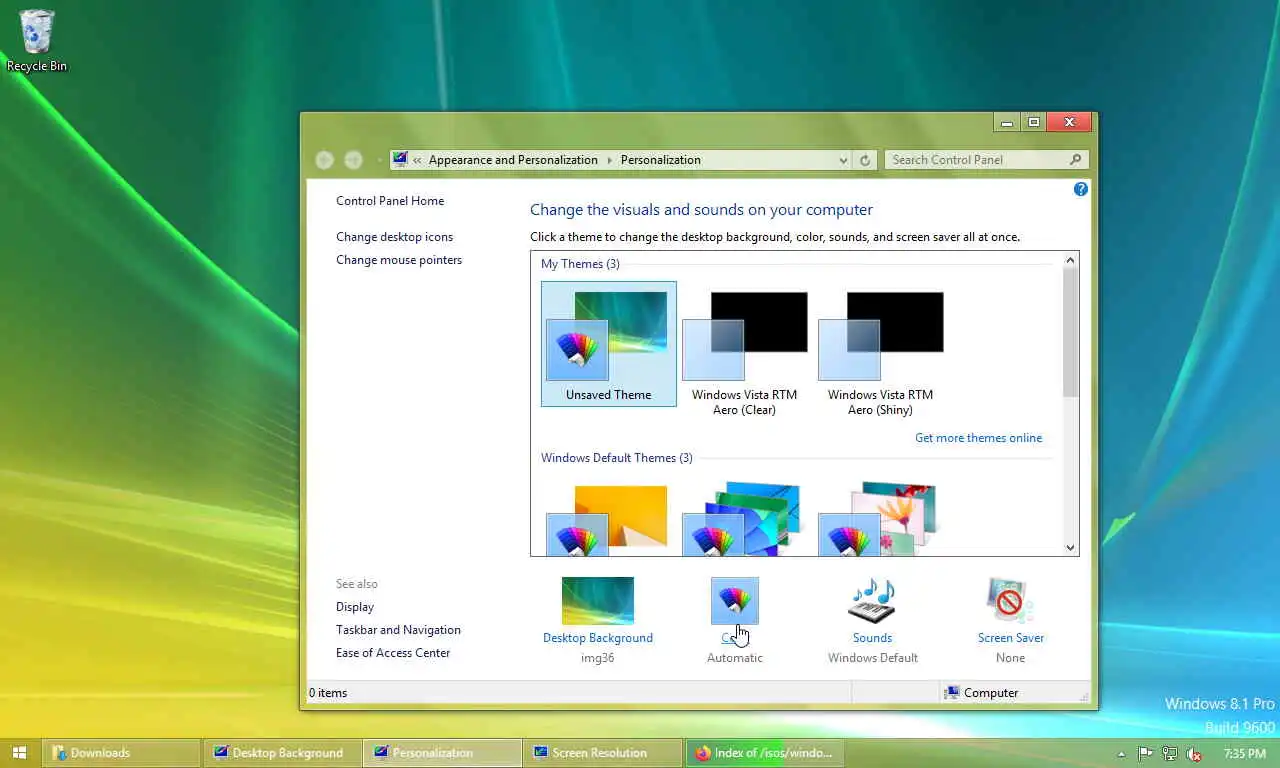1280x768 pixels.
Task: Click the '0 items' status bar text
Action: (x=328, y=693)
